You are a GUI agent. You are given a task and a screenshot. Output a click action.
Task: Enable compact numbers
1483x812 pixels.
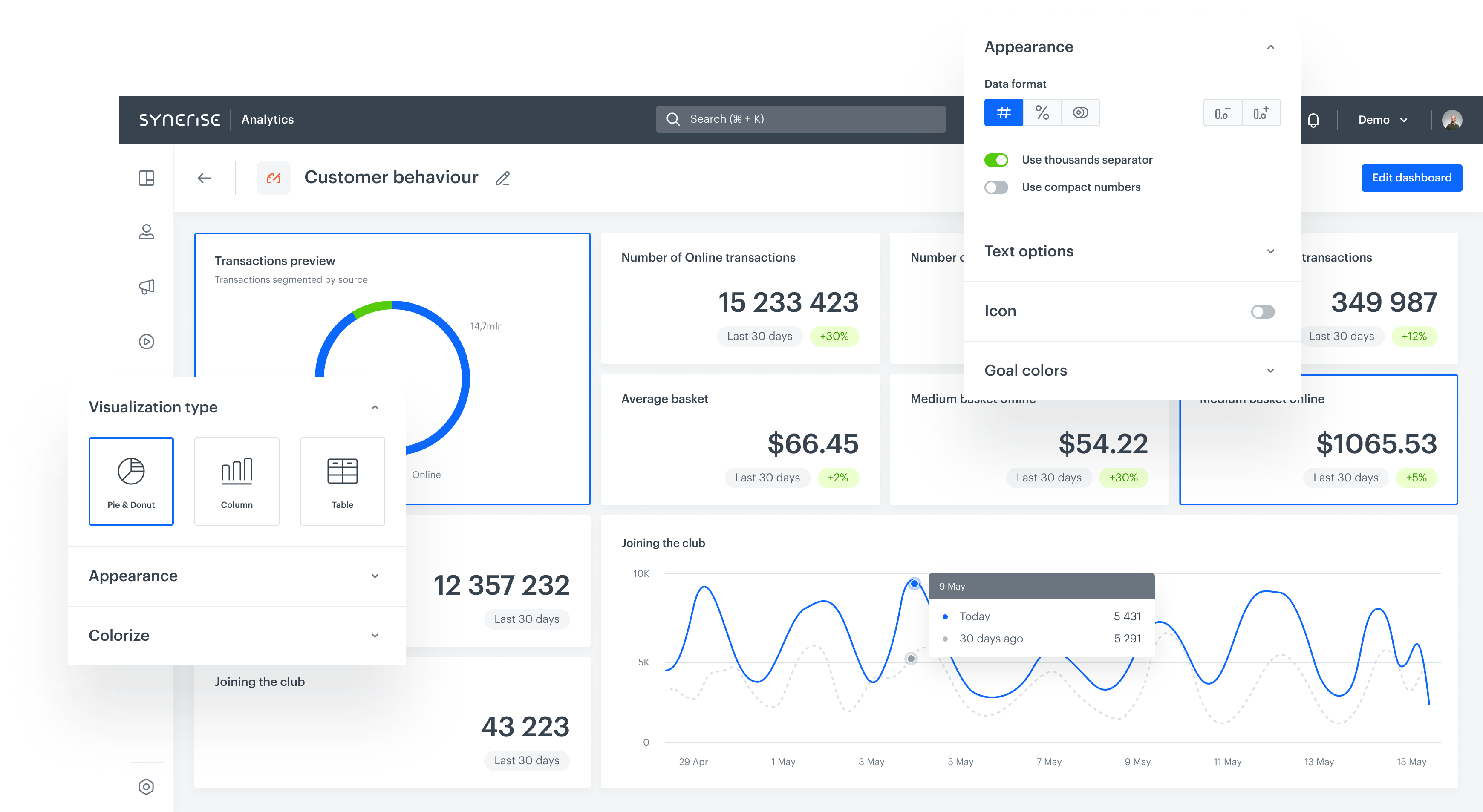tap(995, 187)
